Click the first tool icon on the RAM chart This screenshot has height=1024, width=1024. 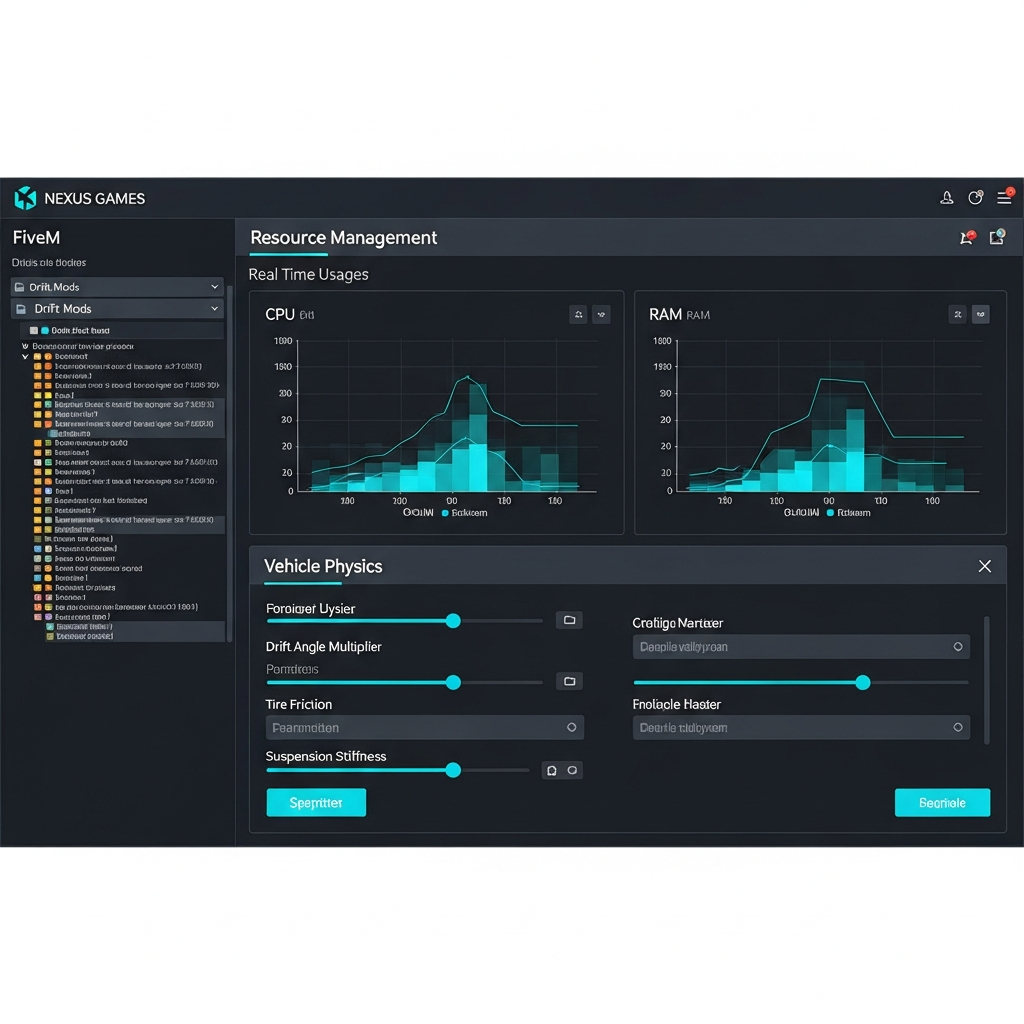click(957, 315)
